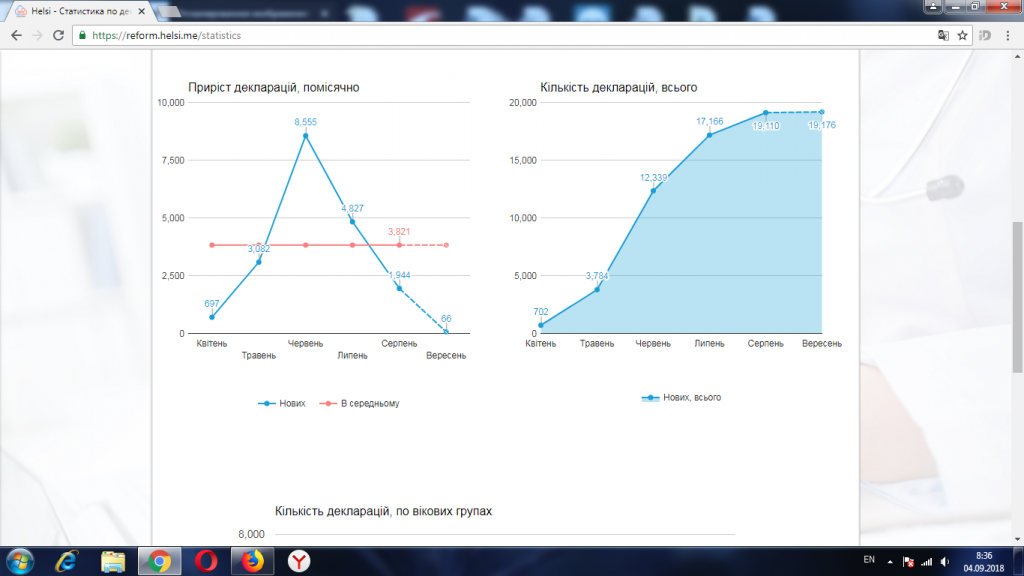Close the Helsi statistics tab

pyautogui.click(x=141, y=11)
